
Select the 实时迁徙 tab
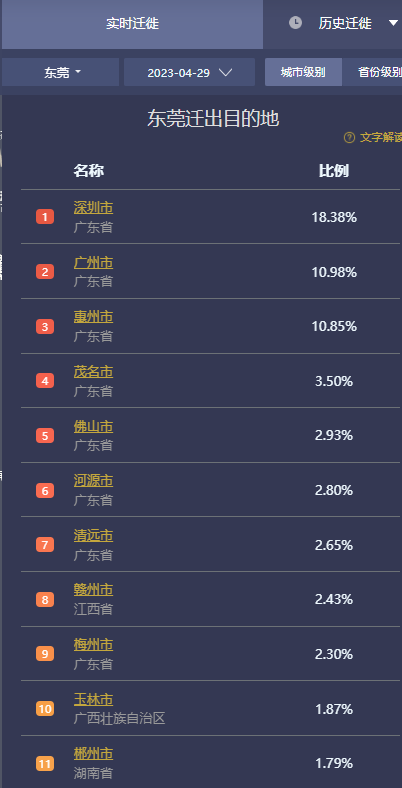click(x=132, y=24)
